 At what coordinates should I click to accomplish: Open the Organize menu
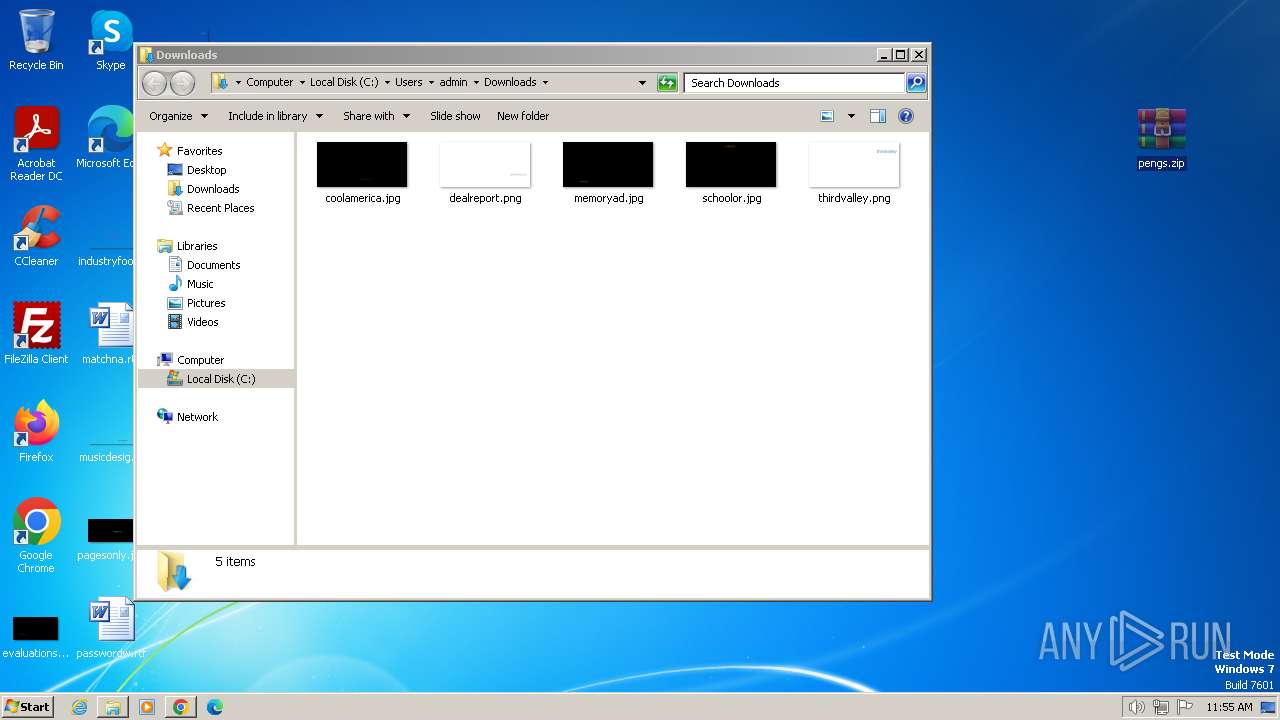tap(178, 116)
